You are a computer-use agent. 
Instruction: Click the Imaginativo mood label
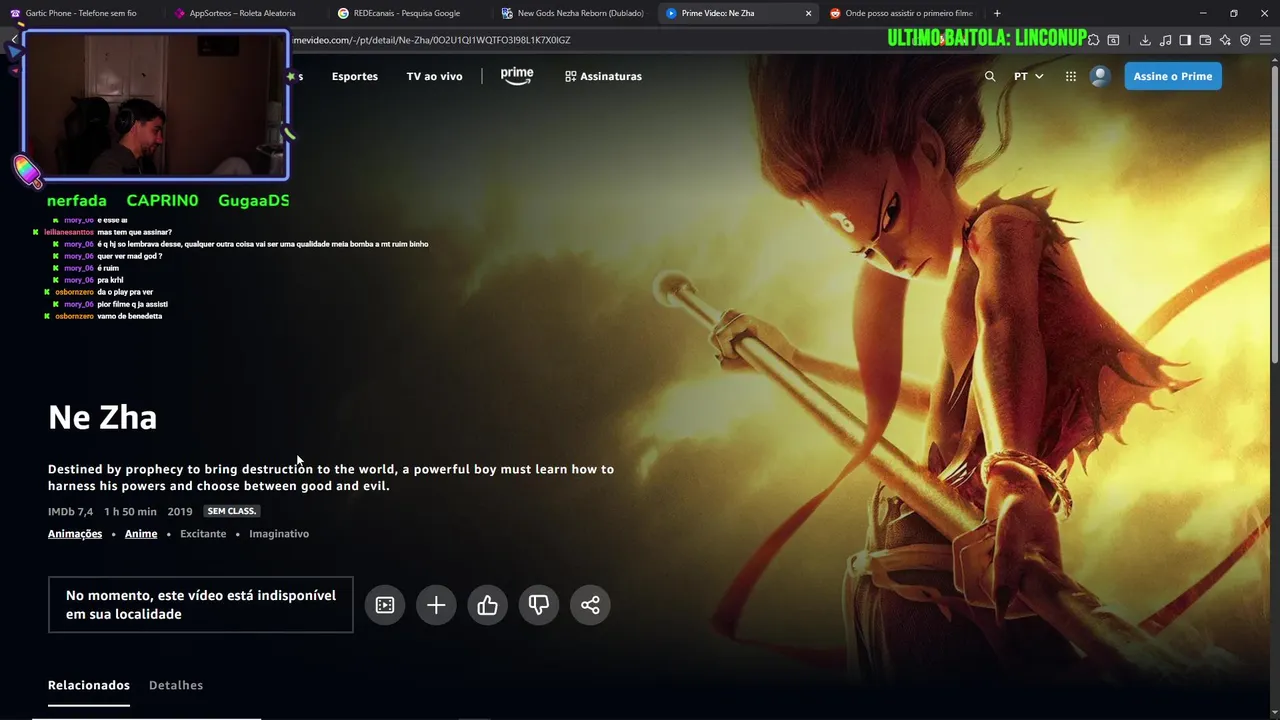(x=279, y=534)
